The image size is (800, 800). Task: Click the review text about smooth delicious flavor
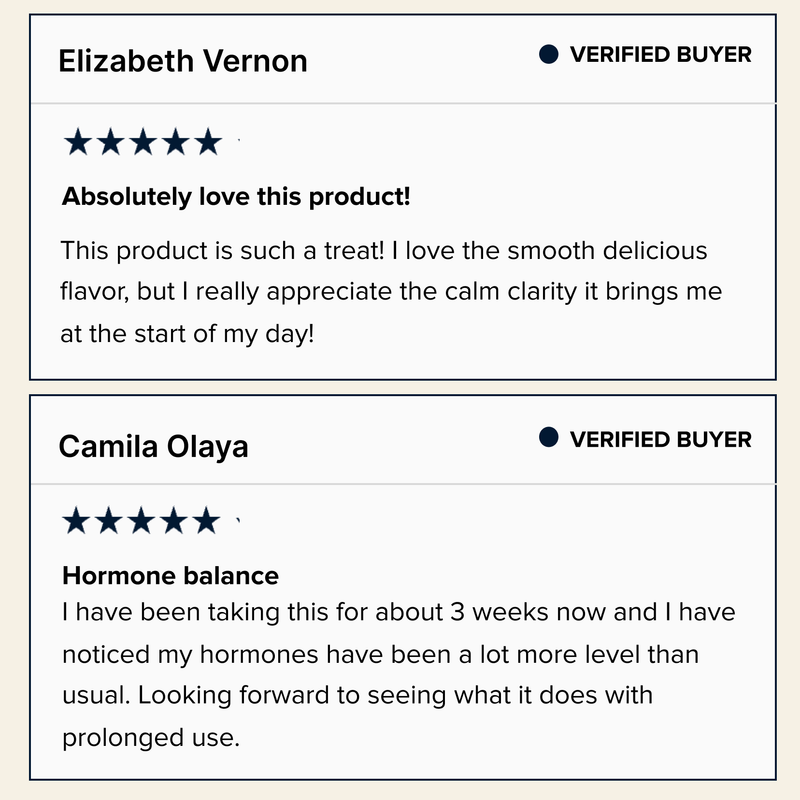(391, 292)
